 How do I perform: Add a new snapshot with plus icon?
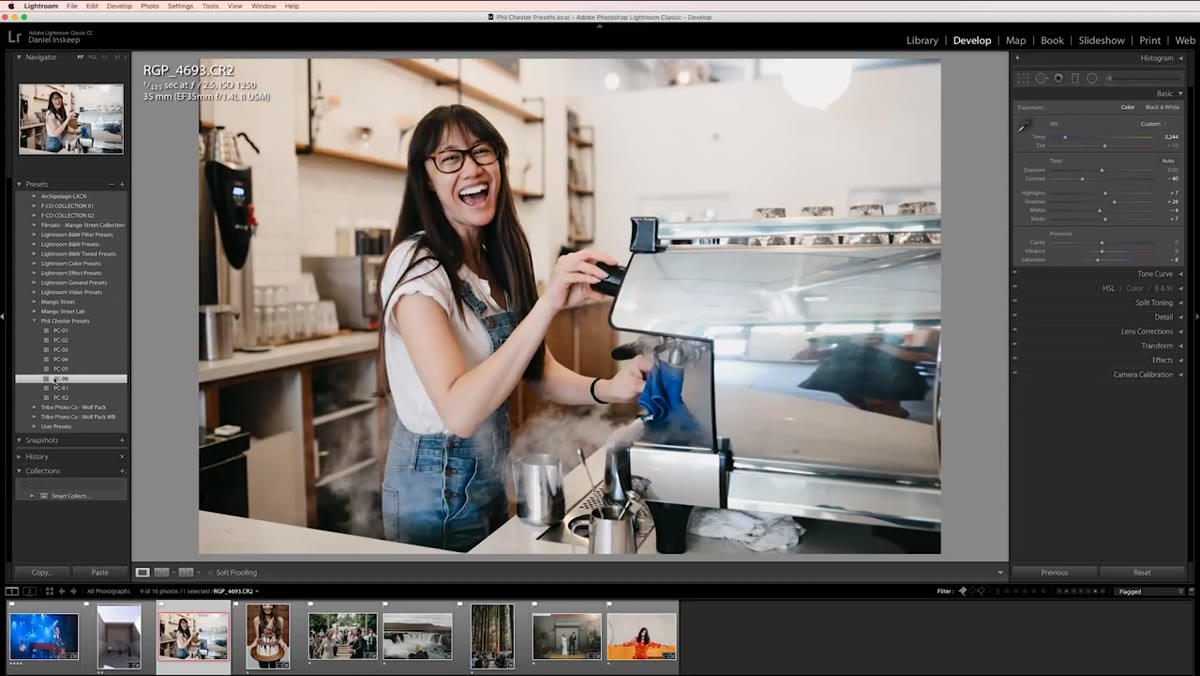pos(123,440)
